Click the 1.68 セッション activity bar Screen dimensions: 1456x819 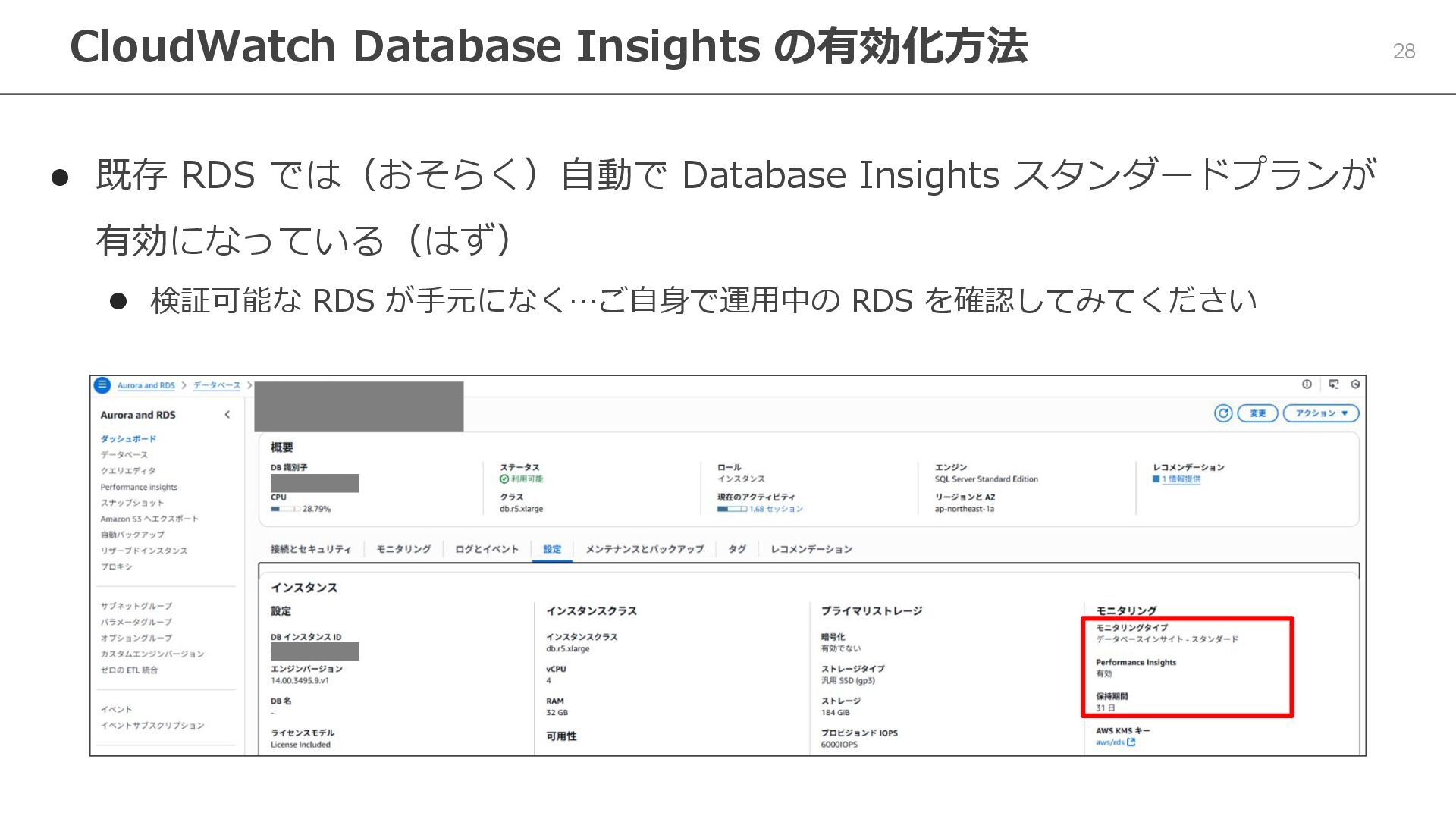tap(733, 509)
